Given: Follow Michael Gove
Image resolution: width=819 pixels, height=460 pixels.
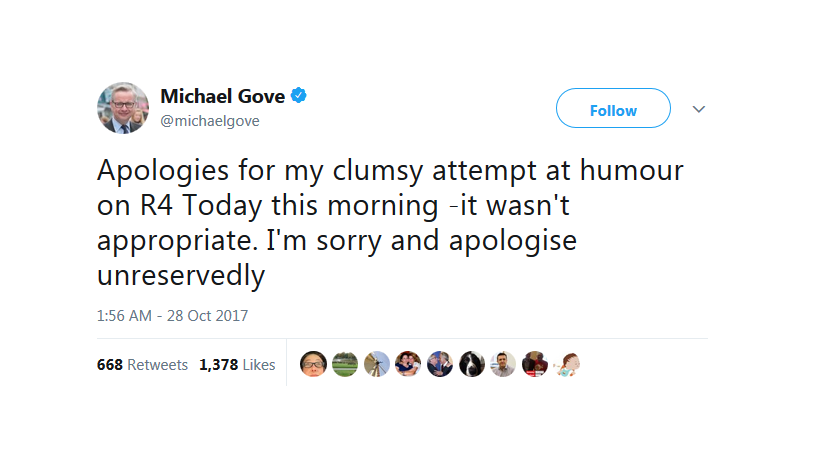Looking at the screenshot, I should coord(613,108).
